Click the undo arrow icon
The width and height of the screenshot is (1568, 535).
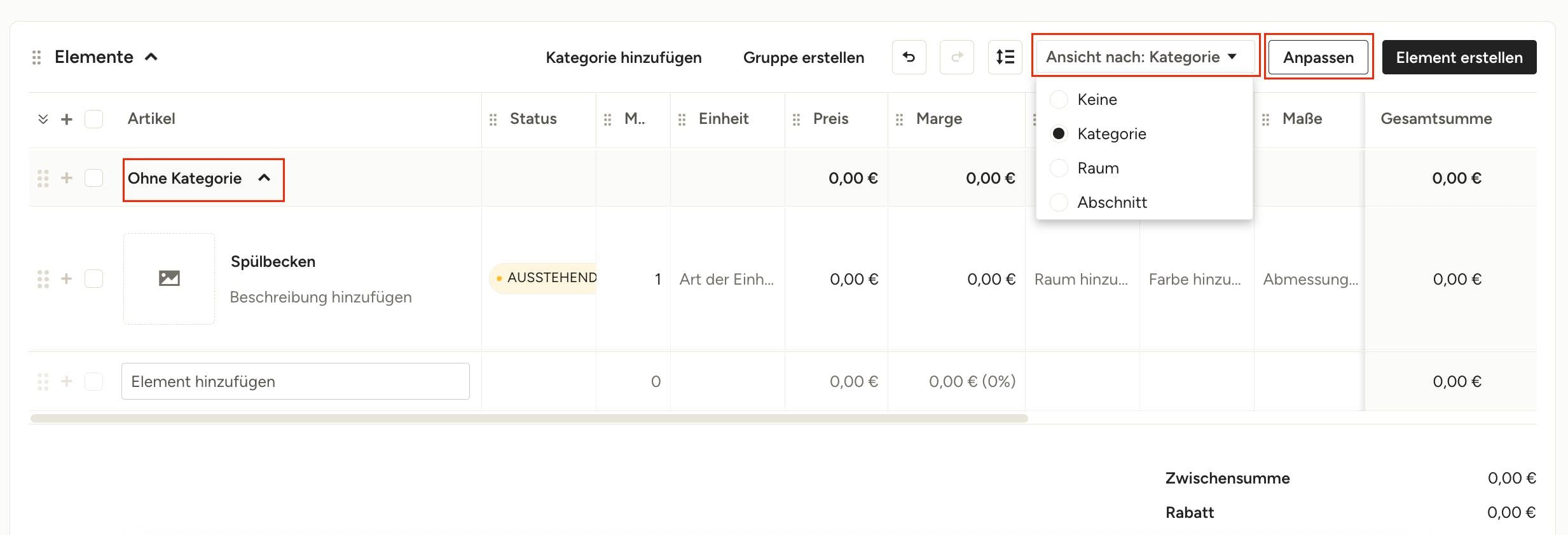[909, 57]
